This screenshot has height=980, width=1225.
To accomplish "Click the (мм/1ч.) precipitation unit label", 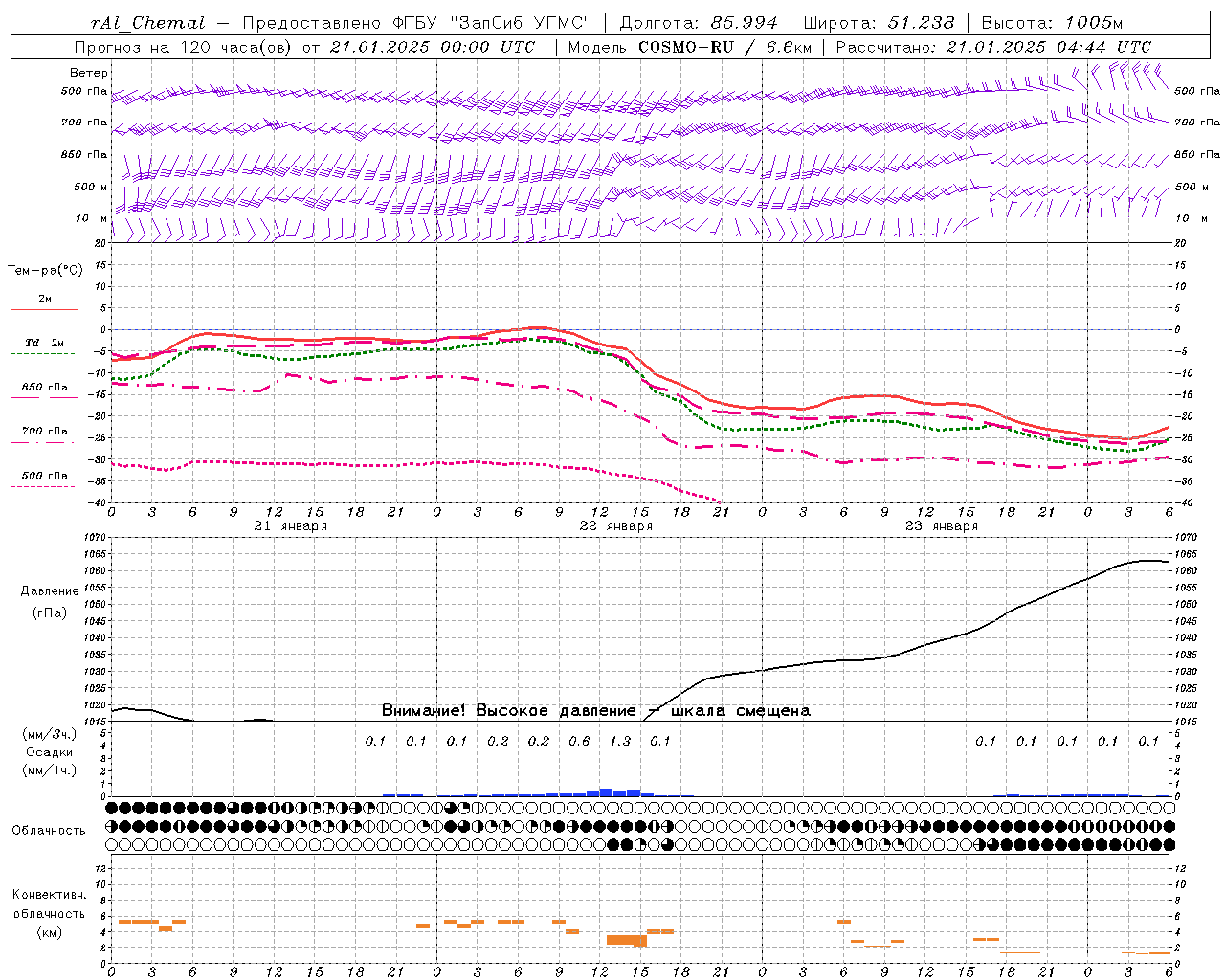I will tap(50, 770).
